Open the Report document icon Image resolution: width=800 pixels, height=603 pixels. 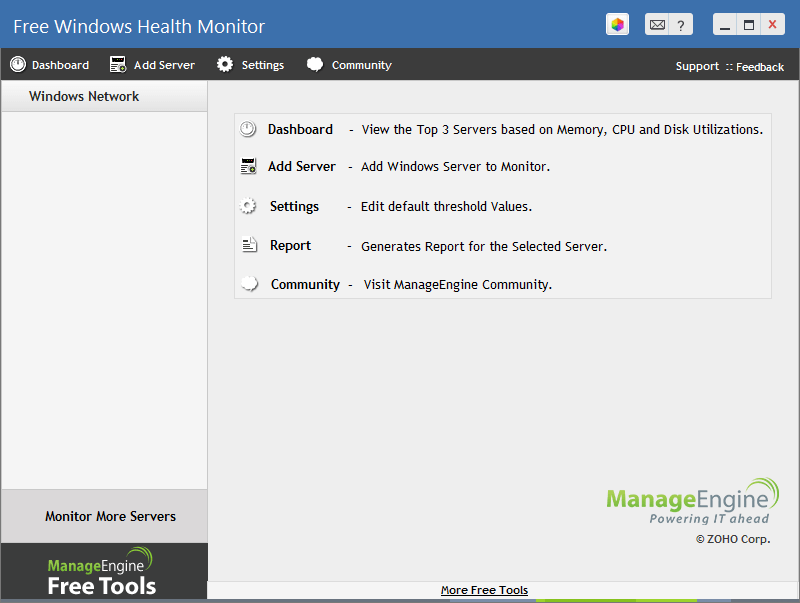249,245
